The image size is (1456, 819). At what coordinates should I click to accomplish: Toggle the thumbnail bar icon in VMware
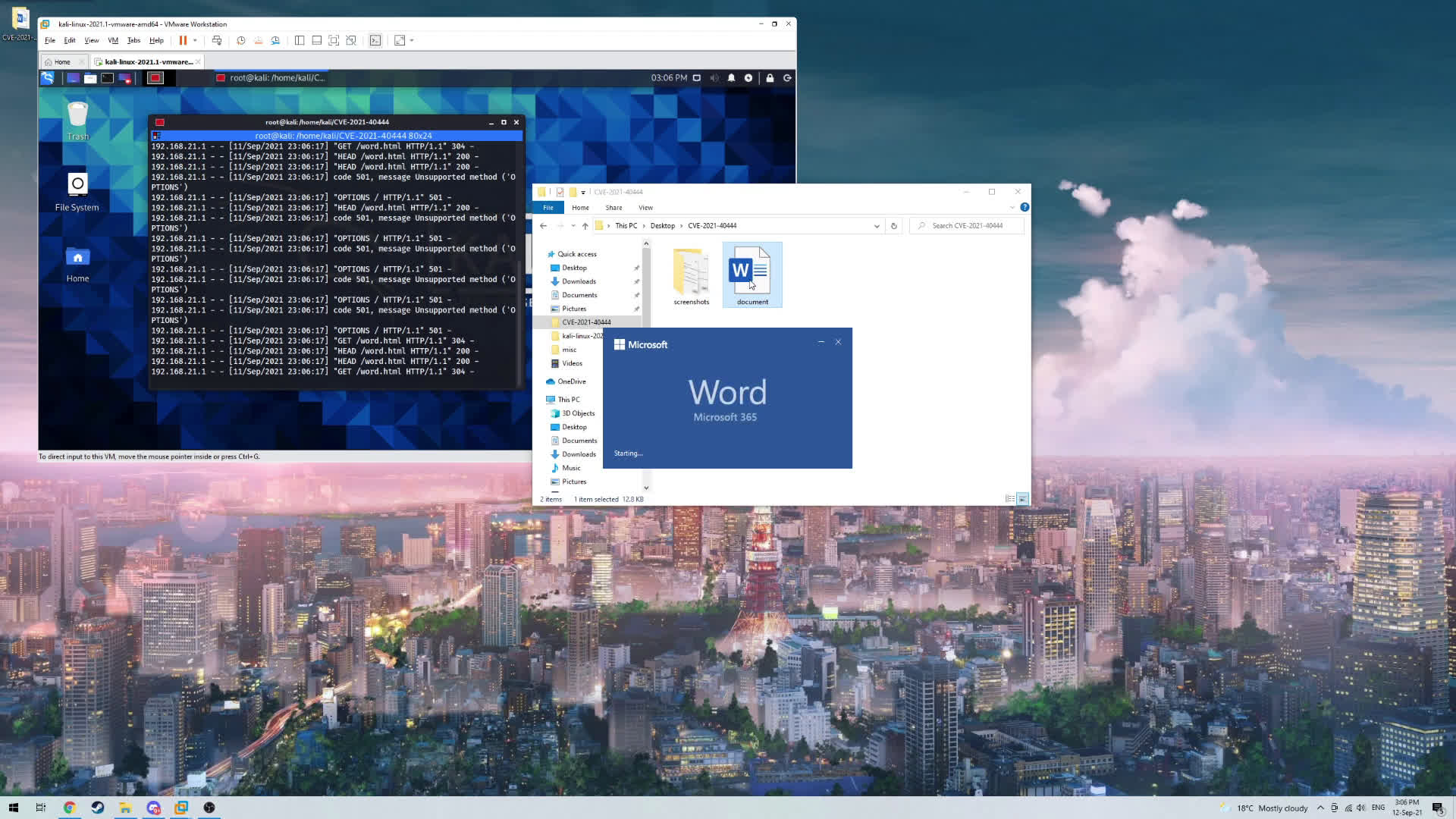317,40
